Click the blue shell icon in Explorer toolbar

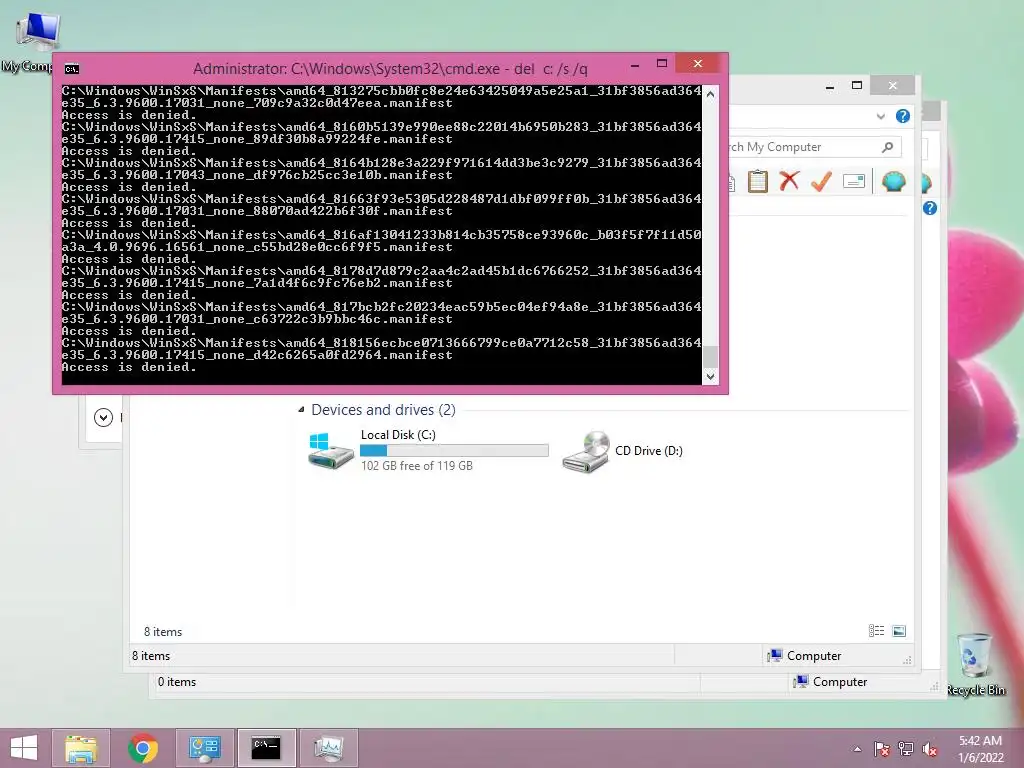click(x=893, y=181)
